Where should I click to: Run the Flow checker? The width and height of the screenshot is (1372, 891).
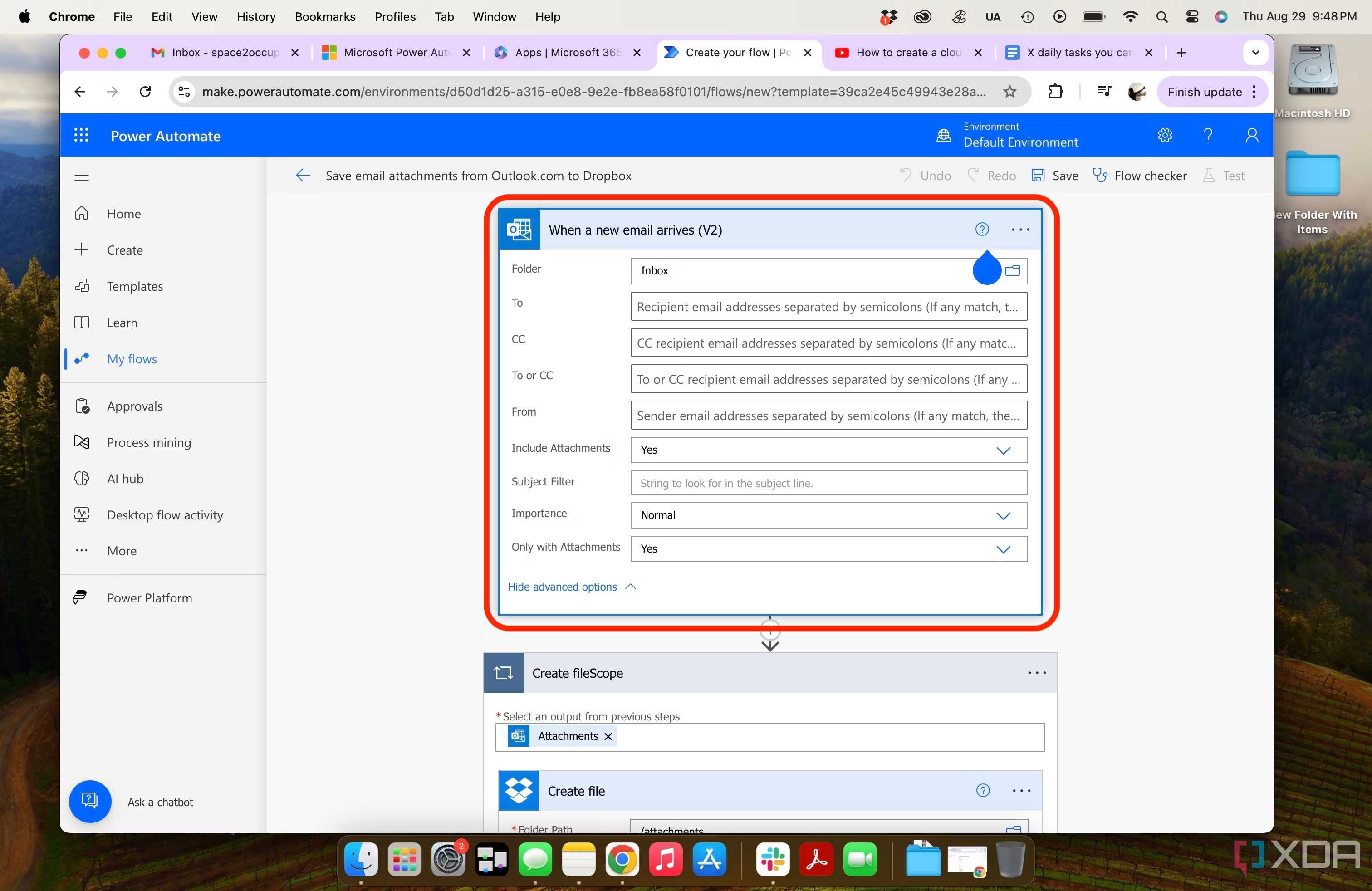point(1139,175)
